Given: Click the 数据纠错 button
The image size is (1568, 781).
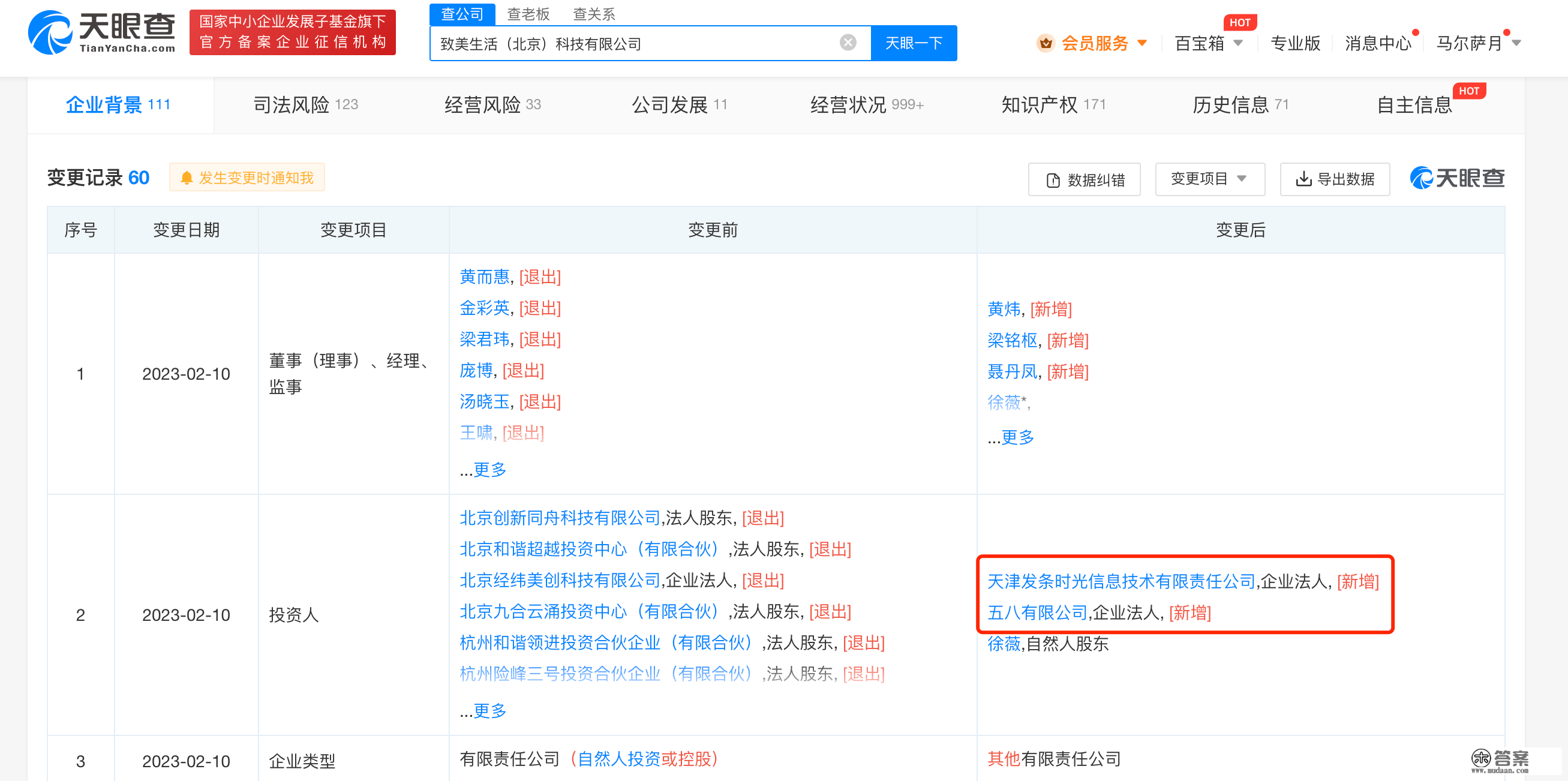Looking at the screenshot, I should [1084, 179].
